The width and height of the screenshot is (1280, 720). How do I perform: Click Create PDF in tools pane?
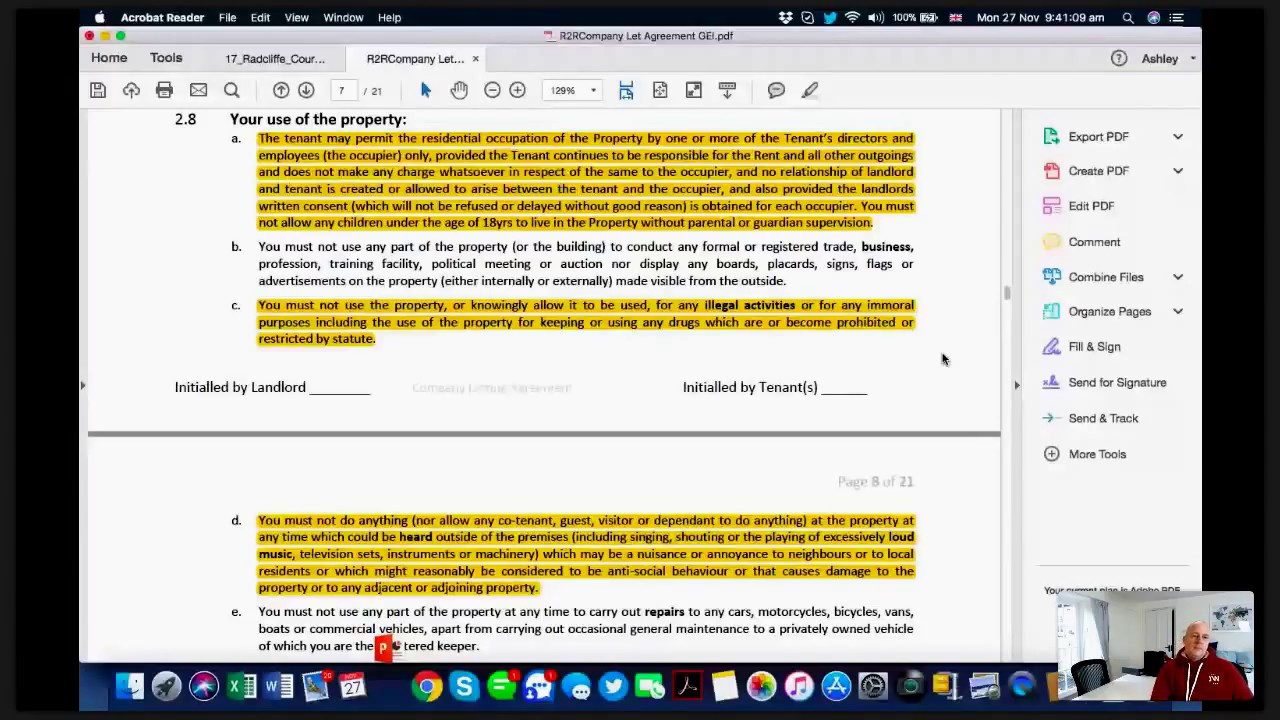point(1098,171)
